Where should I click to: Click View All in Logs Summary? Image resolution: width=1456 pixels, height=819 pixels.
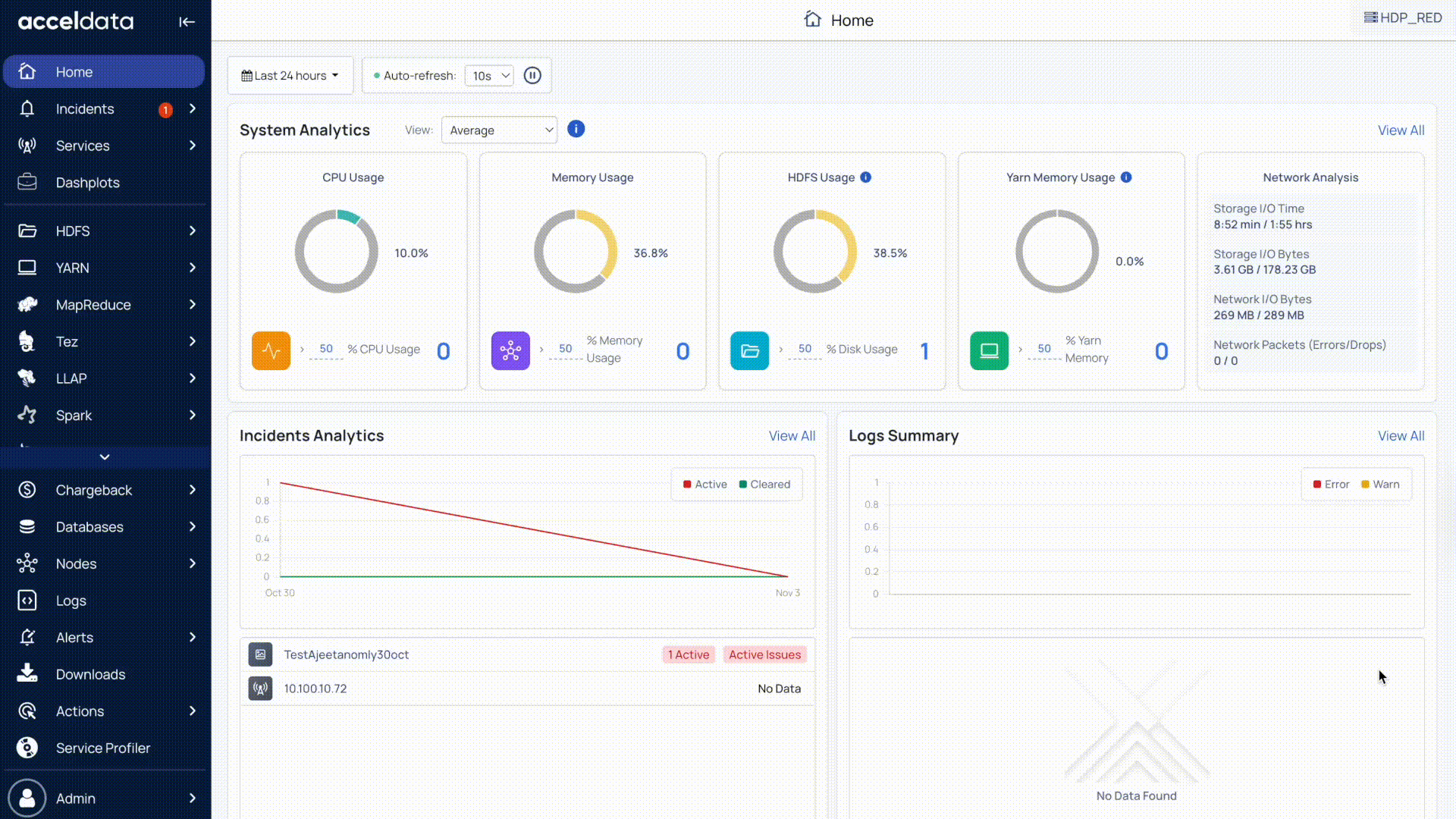click(1400, 436)
